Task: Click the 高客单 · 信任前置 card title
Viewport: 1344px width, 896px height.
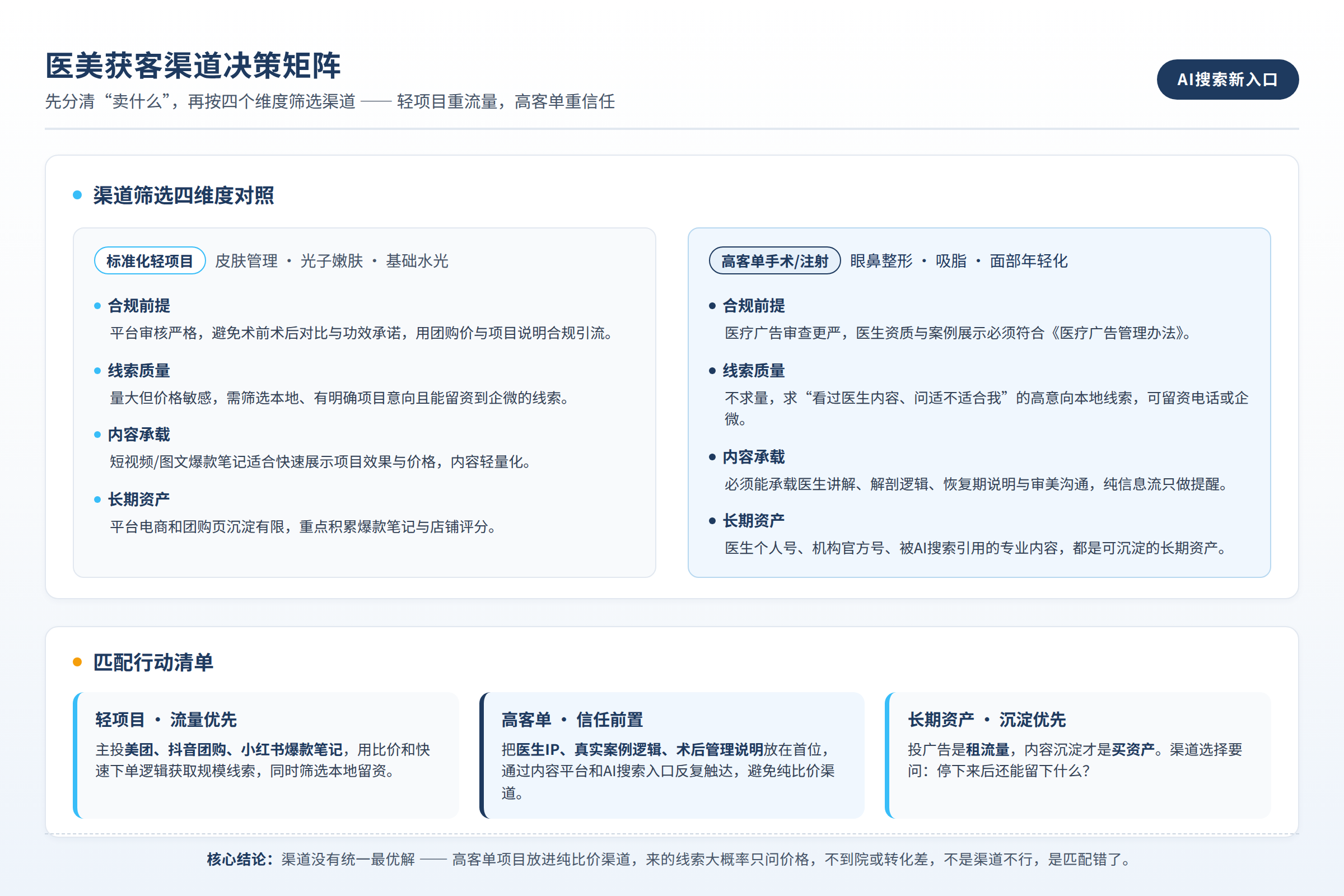Action: coord(572,720)
